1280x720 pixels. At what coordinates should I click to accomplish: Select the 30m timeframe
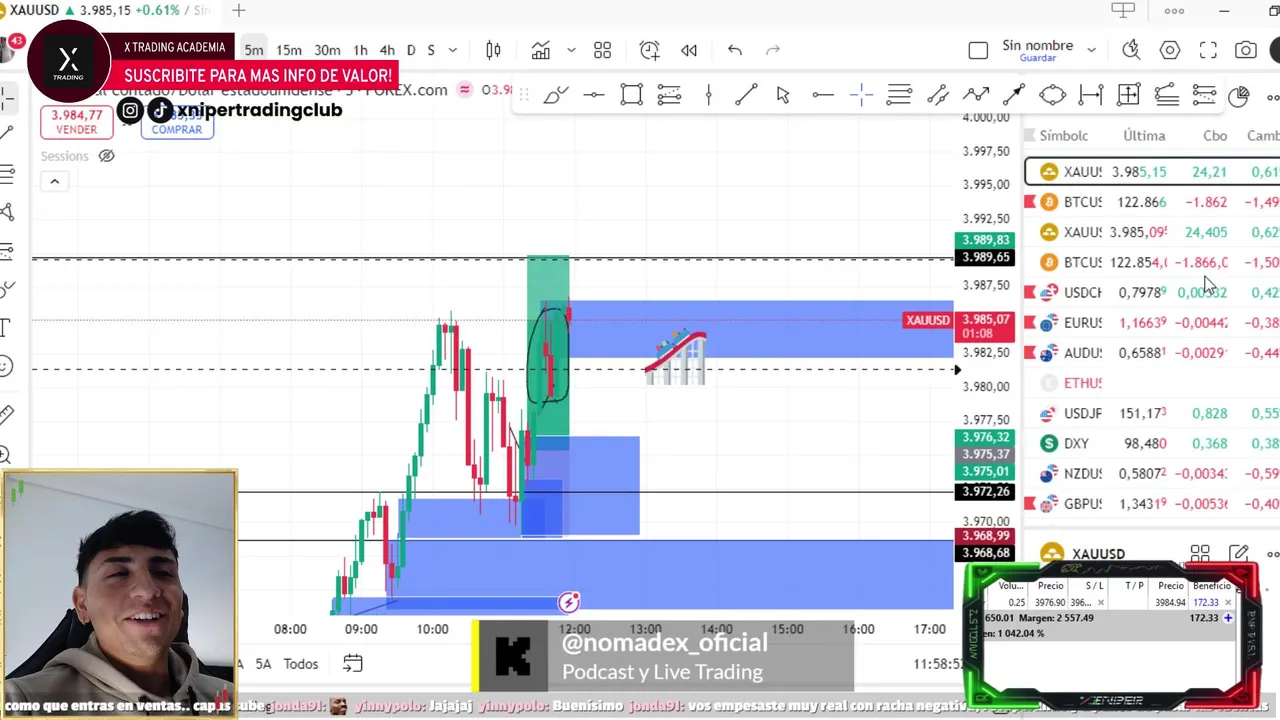327,50
